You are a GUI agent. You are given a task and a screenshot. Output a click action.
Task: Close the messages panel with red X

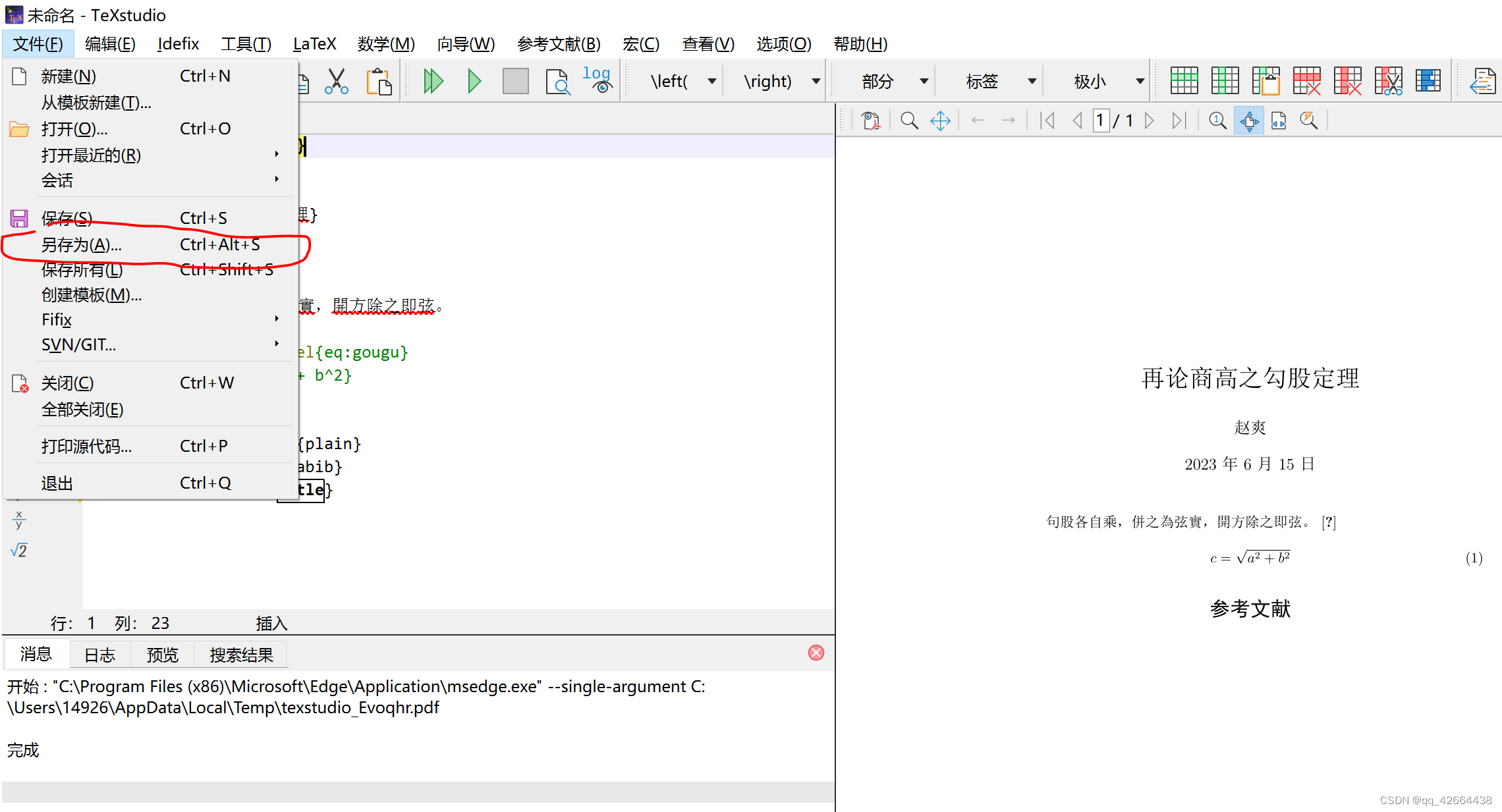point(816,653)
